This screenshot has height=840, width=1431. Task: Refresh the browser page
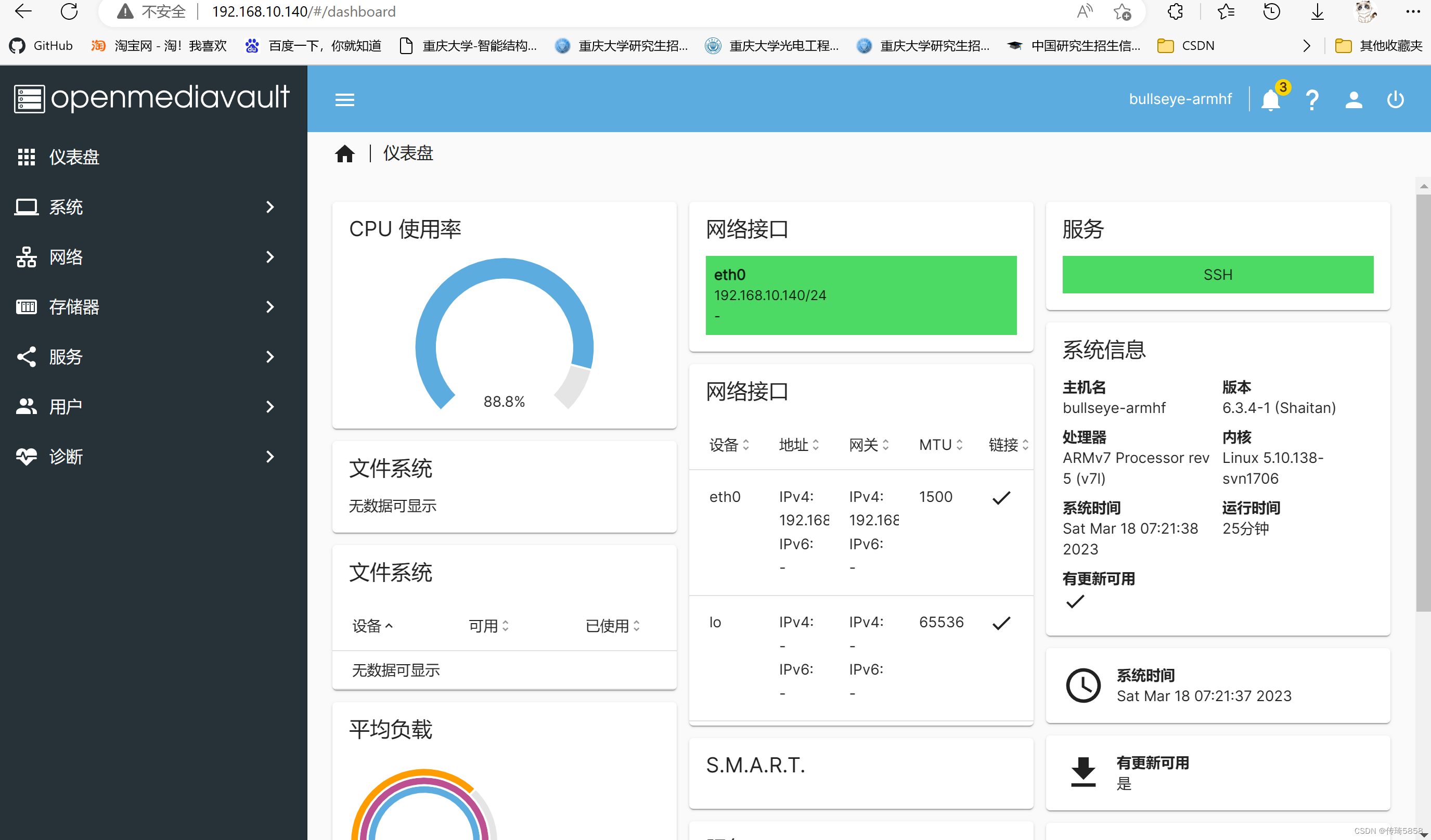click(69, 11)
